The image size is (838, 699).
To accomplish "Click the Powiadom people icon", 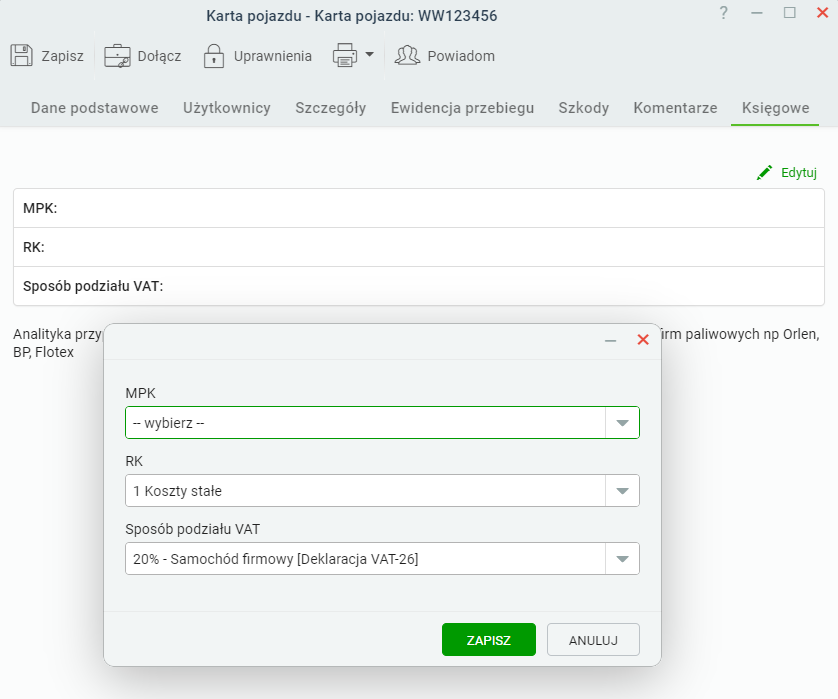I will 407,56.
